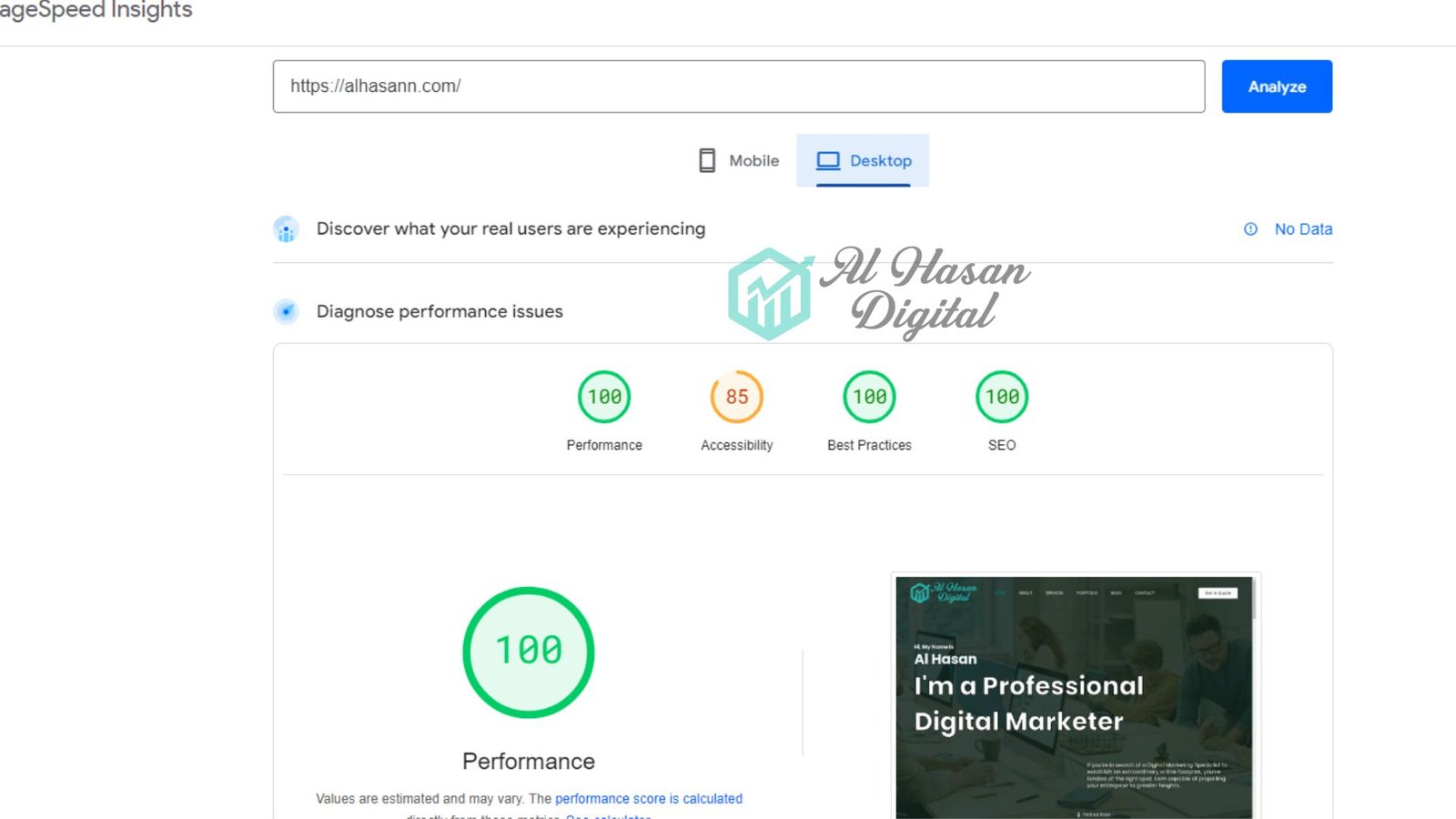Viewport: 1456px width, 819px height.
Task: Click the Best Practices label
Action: [x=869, y=445]
